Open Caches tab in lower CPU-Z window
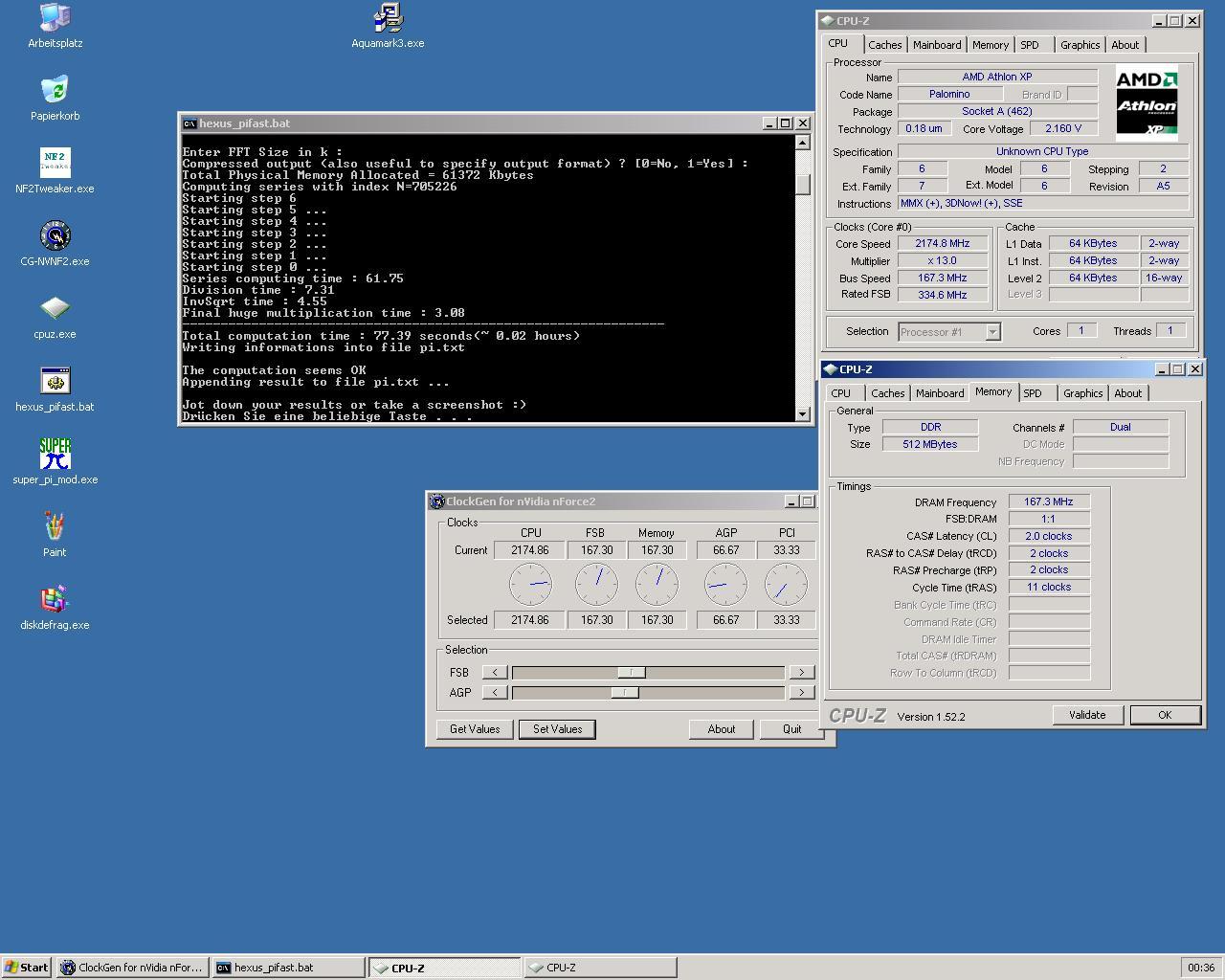The width and height of the screenshot is (1225, 980). (x=887, y=393)
